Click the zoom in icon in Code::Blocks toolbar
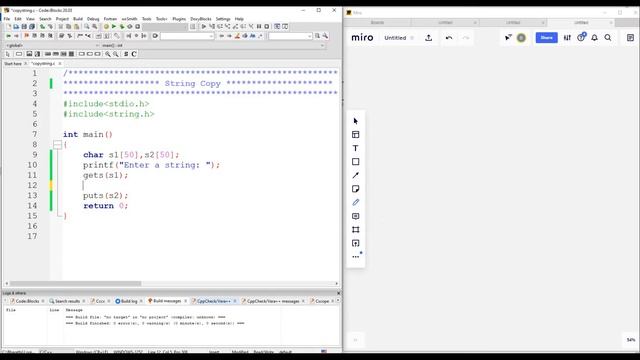This screenshot has height=360, width=640. (108, 54)
